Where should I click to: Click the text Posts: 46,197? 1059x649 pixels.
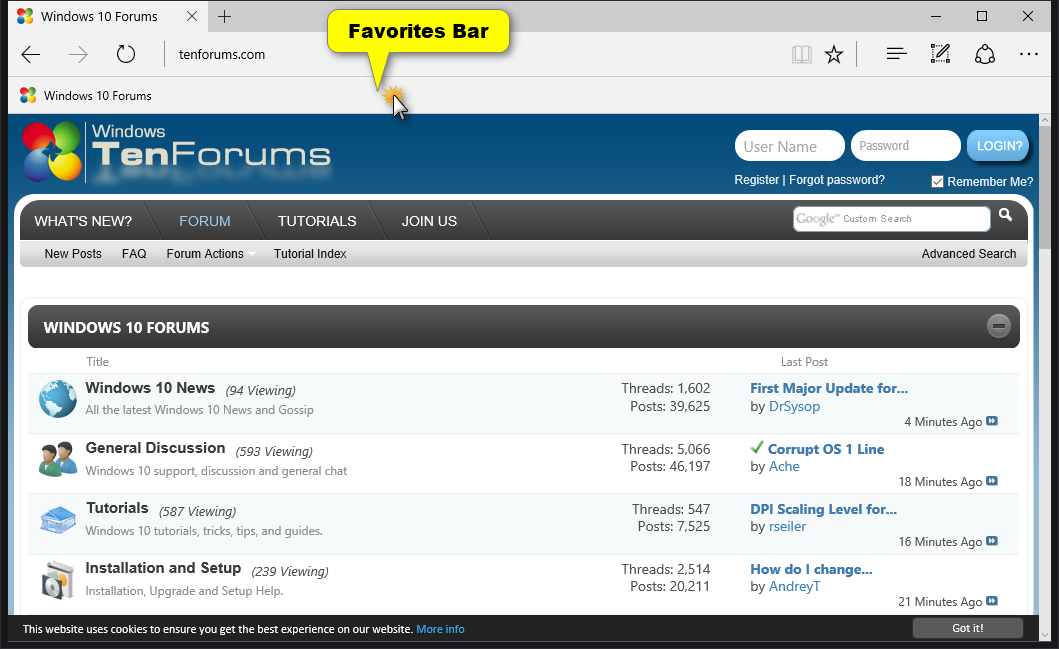[670, 466]
